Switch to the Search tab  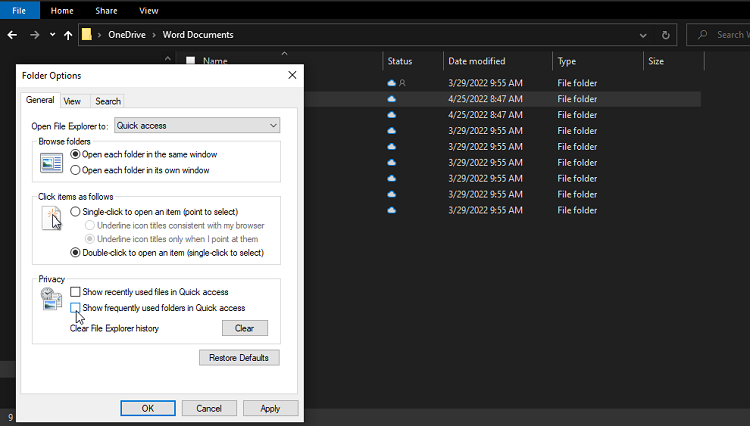point(108,101)
